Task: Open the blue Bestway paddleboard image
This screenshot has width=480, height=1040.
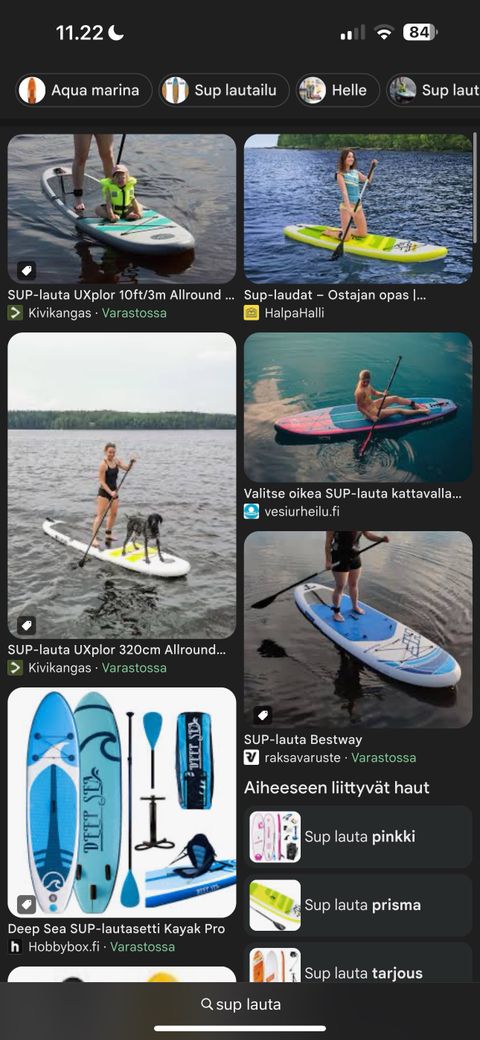Action: click(x=358, y=629)
